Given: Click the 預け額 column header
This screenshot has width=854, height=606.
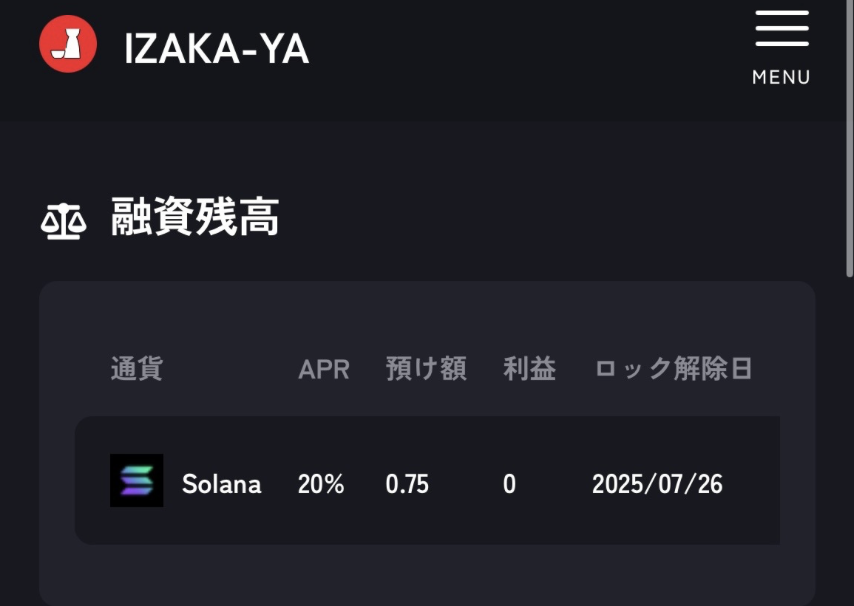Looking at the screenshot, I should pos(426,369).
